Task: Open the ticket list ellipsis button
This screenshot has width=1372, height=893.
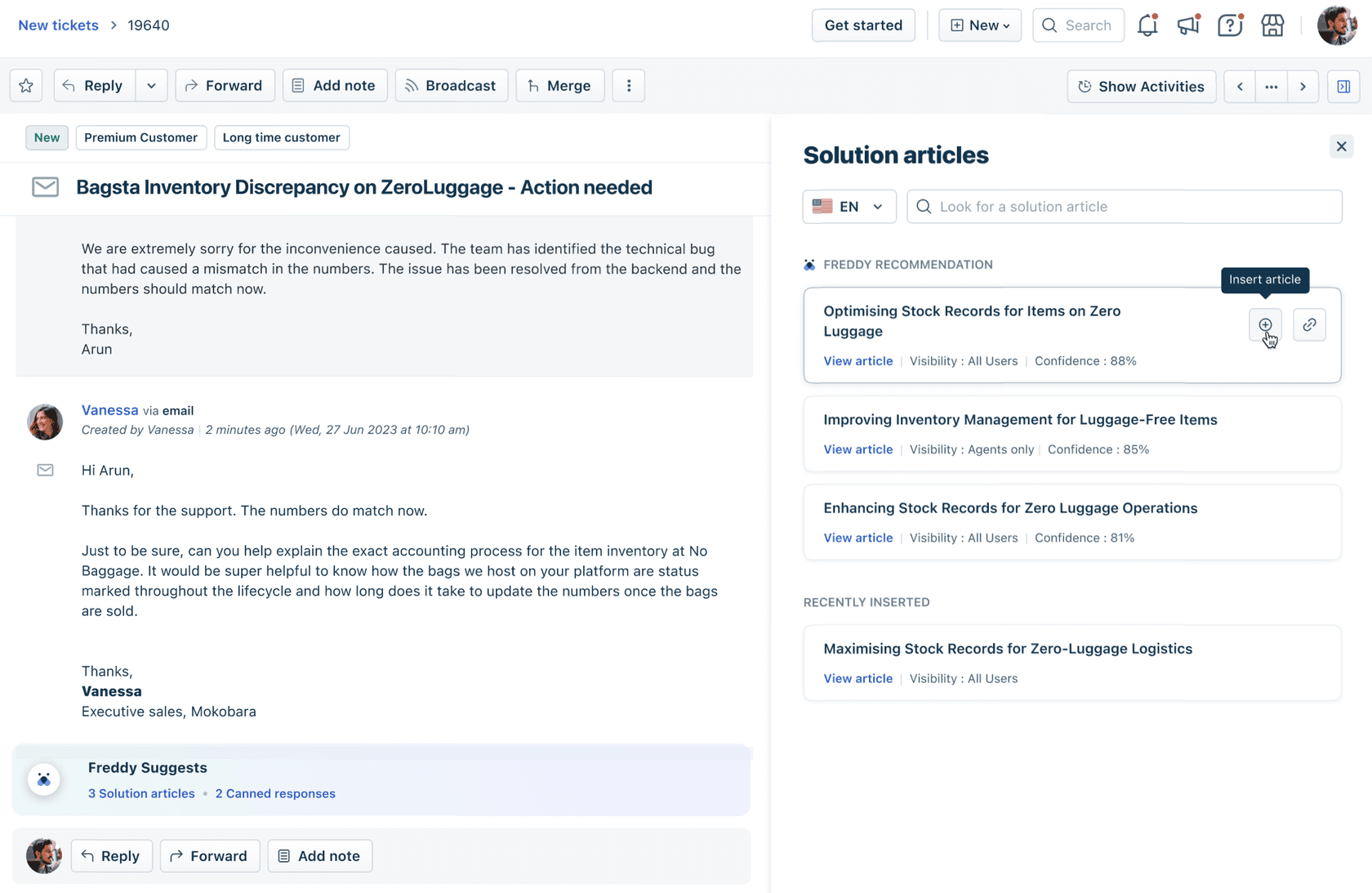Action: click(x=1272, y=87)
